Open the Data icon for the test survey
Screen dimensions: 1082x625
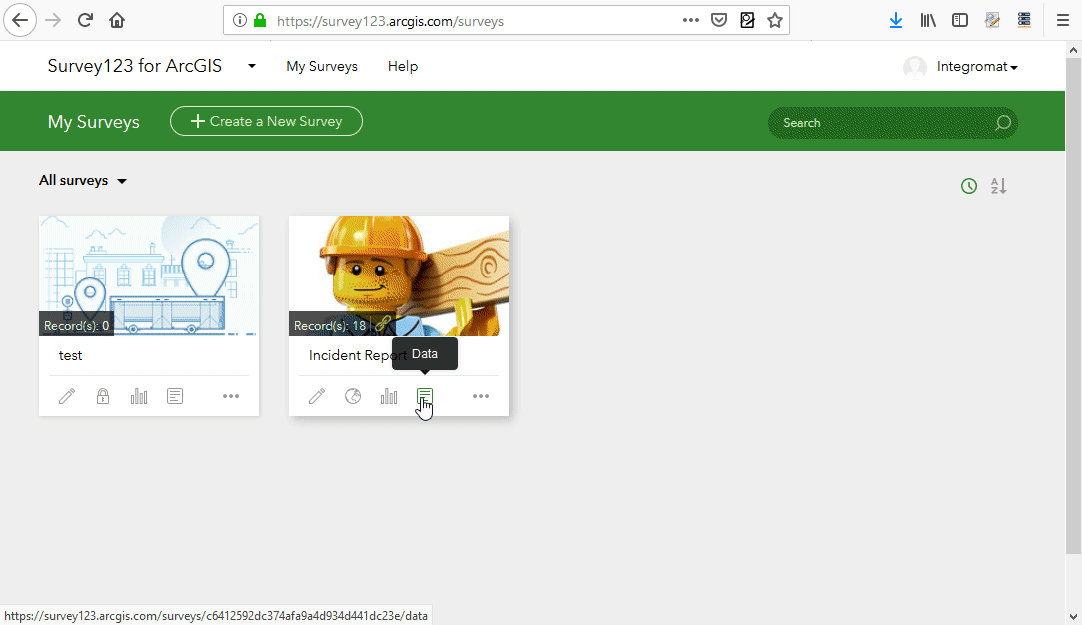(x=175, y=396)
